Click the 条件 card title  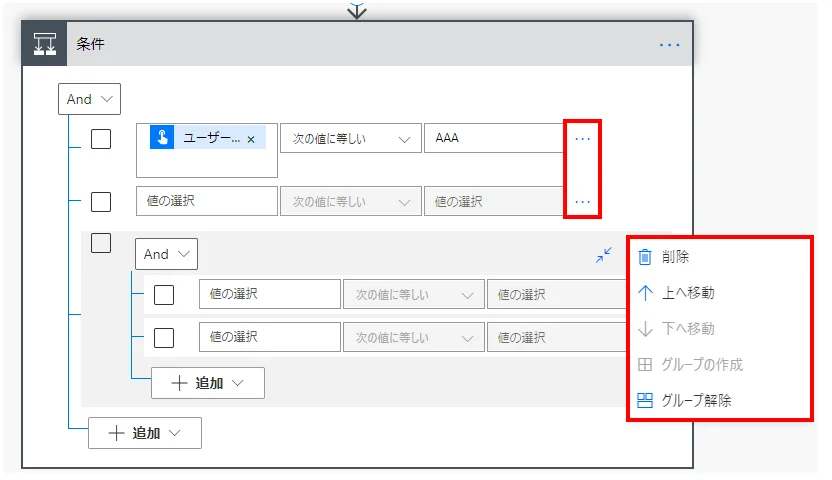[90, 44]
